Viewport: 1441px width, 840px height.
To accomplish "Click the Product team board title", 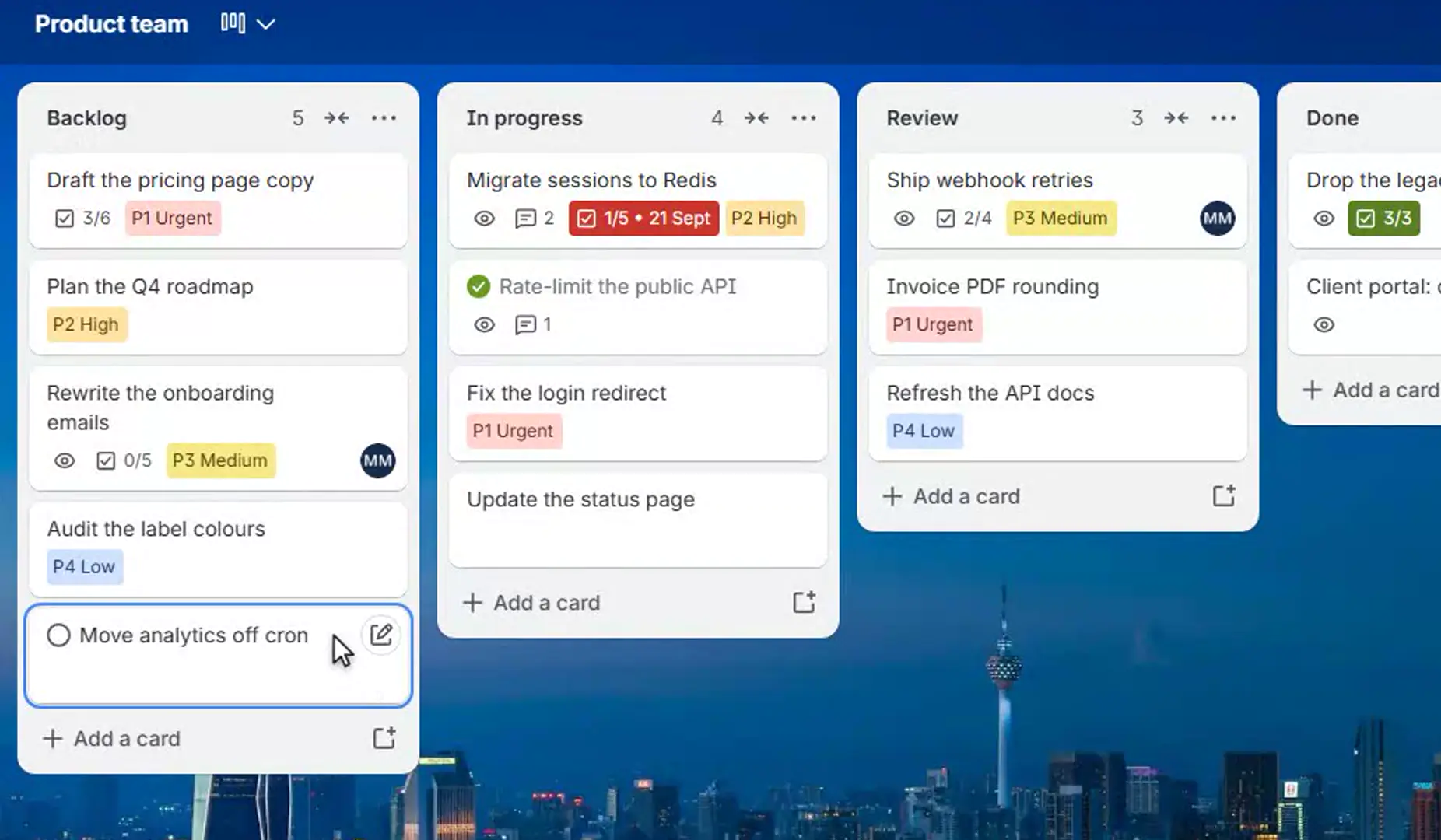I will 112,24.
